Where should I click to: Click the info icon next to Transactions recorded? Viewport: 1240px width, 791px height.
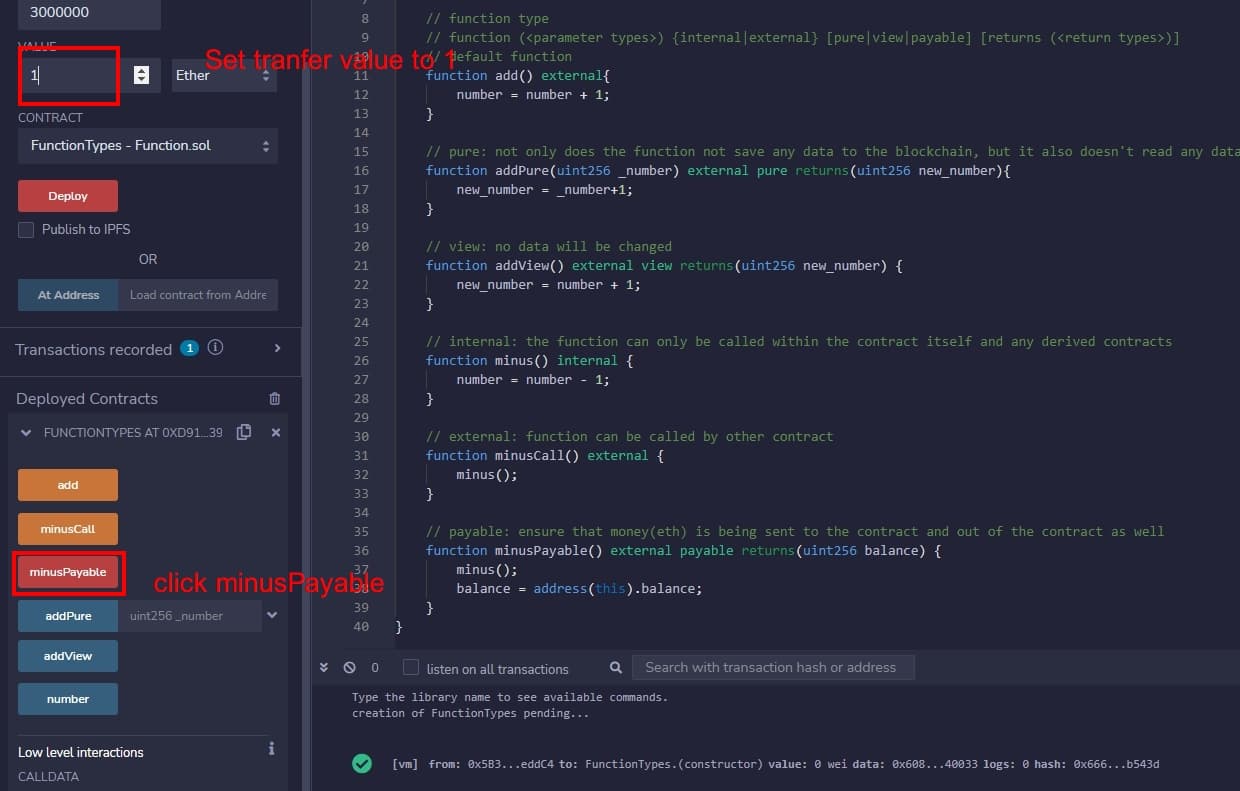coord(215,348)
